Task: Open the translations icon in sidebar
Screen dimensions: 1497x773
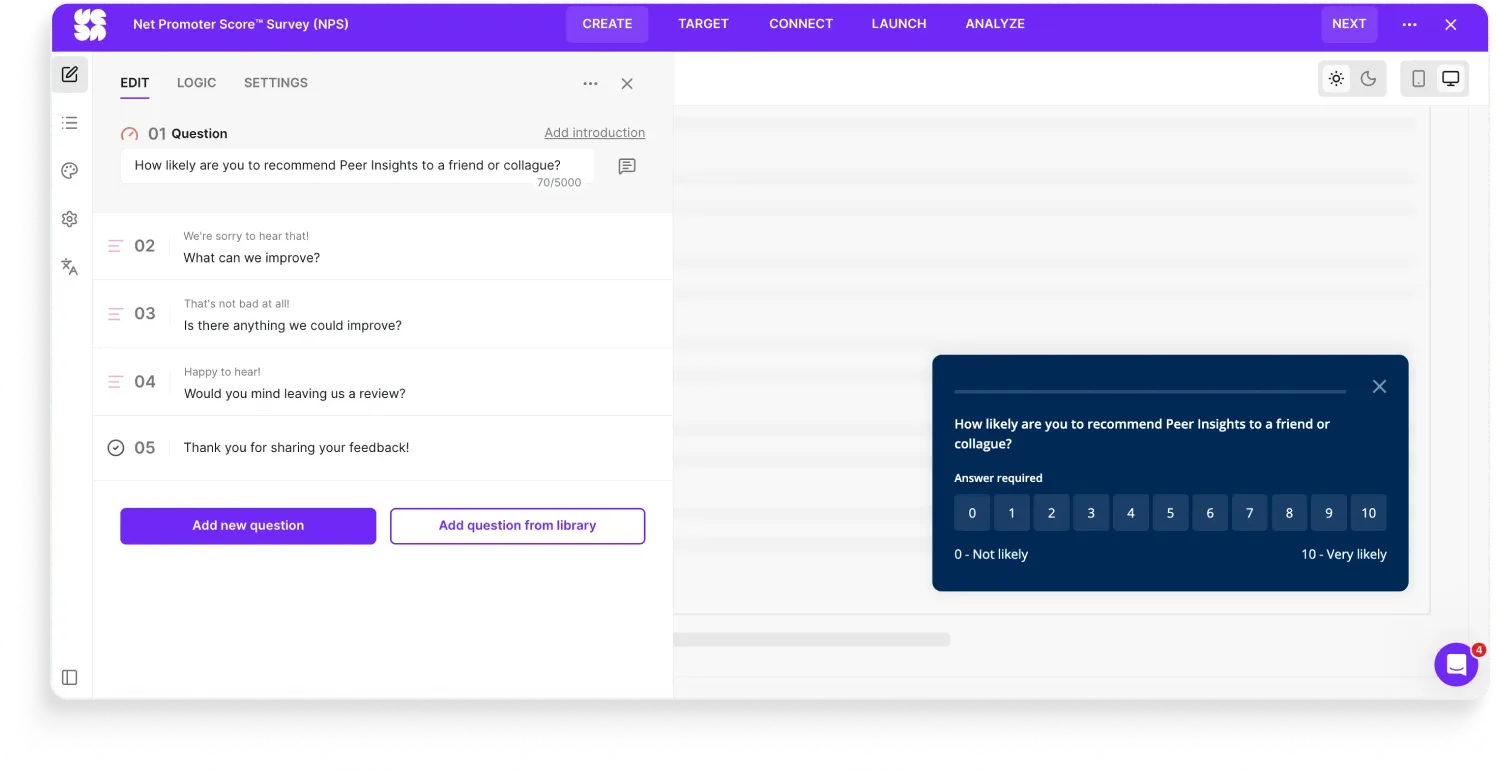Action: click(x=70, y=267)
